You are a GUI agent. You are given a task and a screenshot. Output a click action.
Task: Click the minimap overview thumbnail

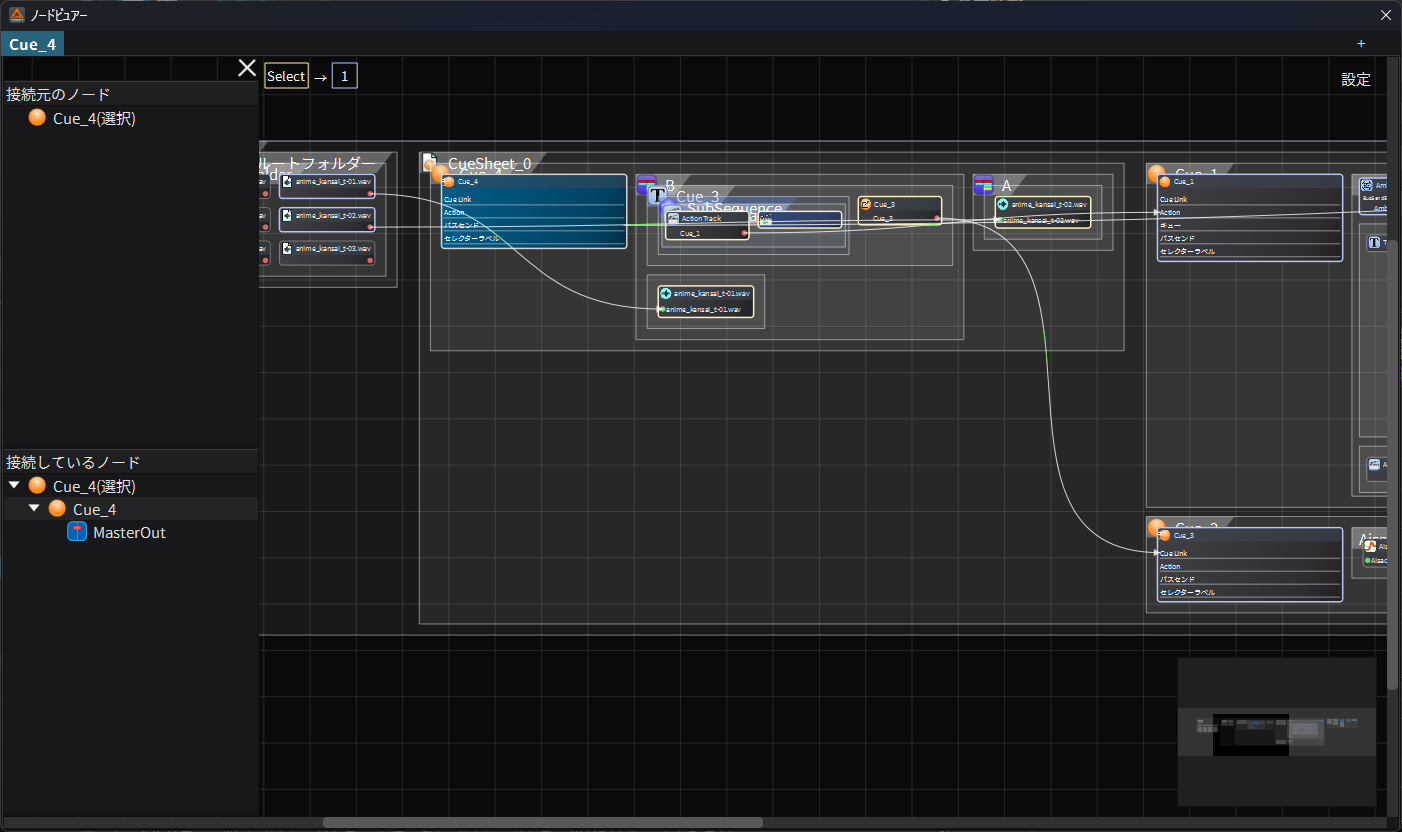tap(1276, 731)
